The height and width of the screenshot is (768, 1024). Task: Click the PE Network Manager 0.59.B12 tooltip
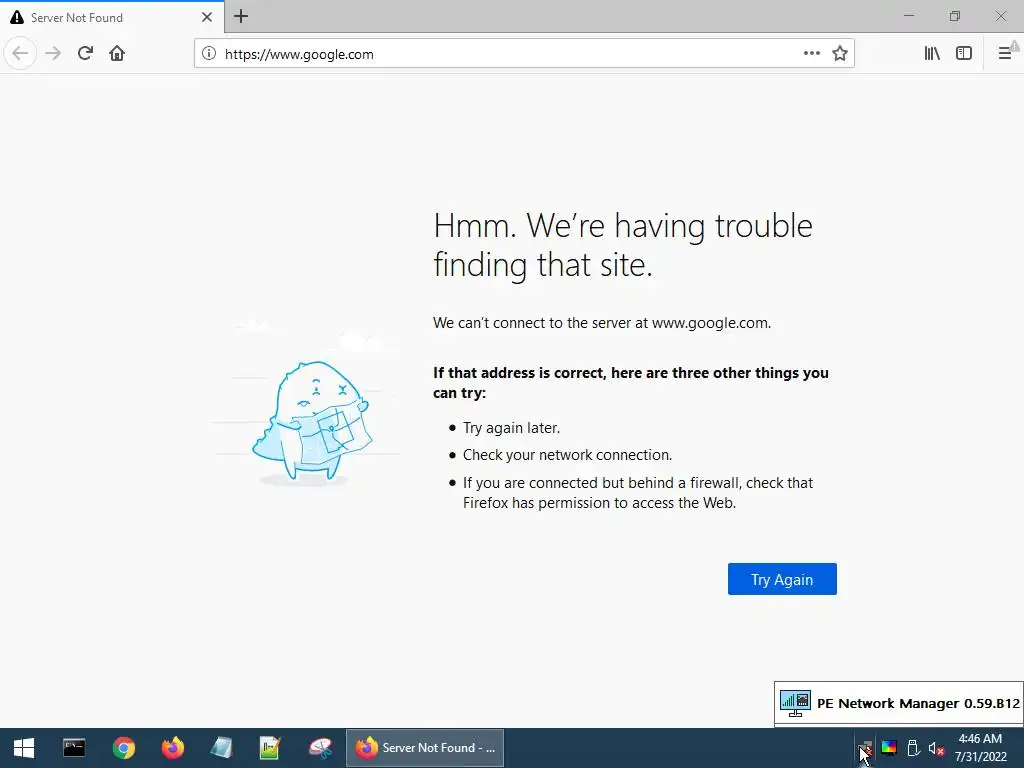[x=899, y=703]
